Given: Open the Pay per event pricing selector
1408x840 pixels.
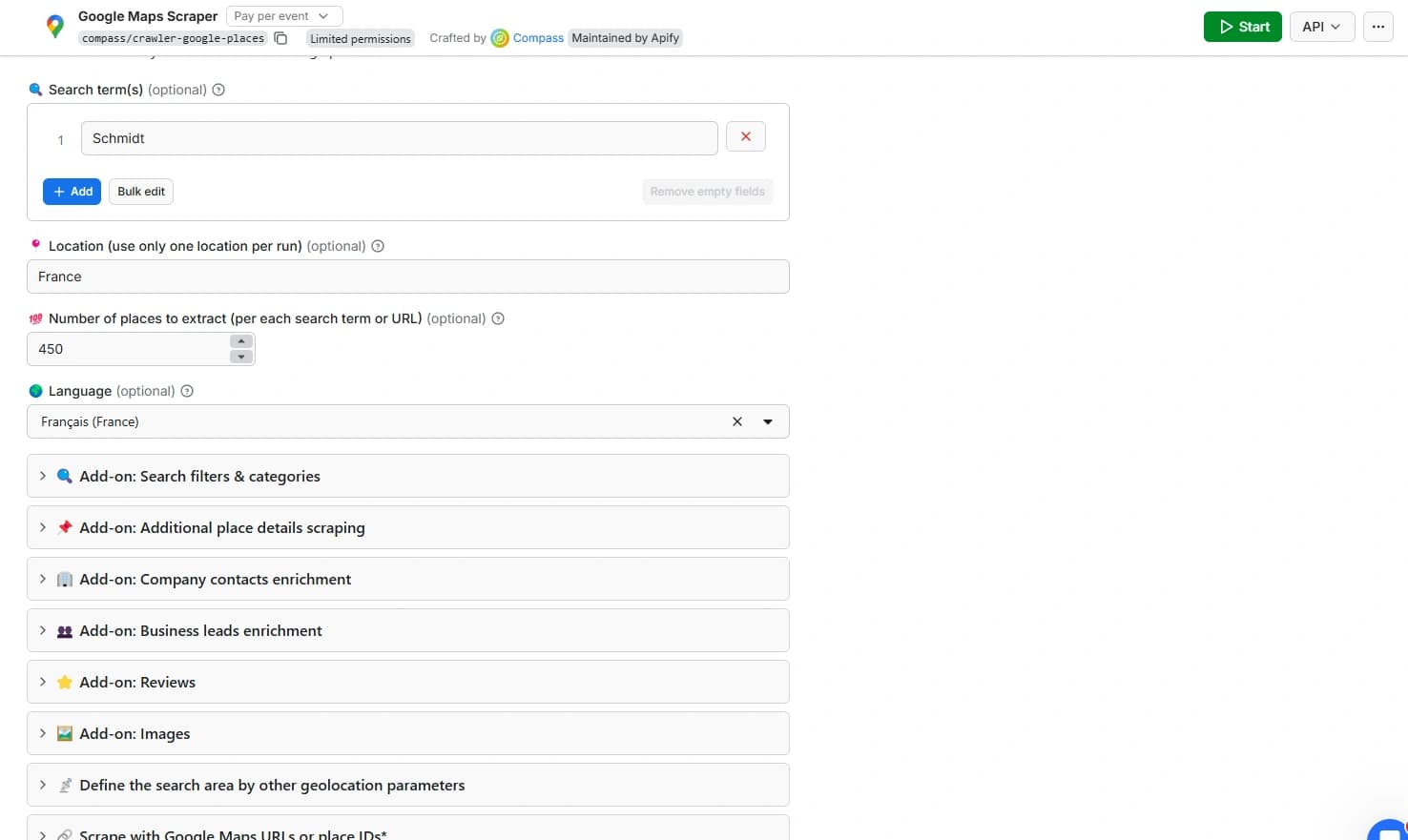Looking at the screenshot, I should click(283, 15).
